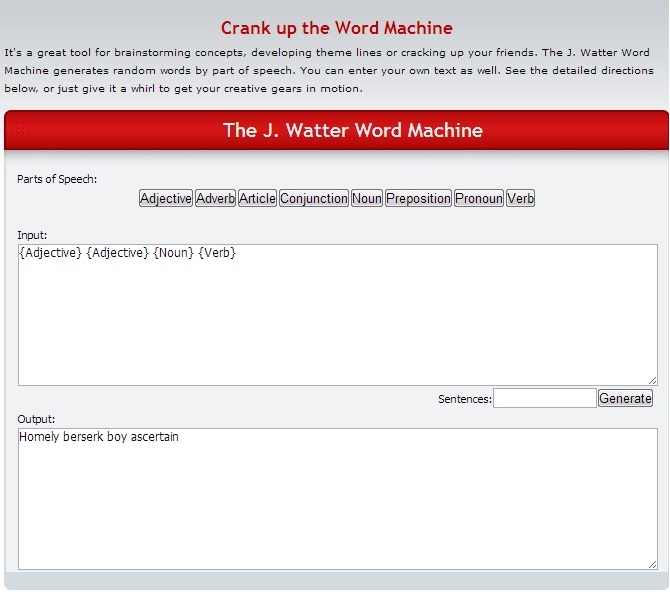The image size is (670, 592).
Task: Click input text '{Adjective} {Adjective} {Noun} {Verb}'
Action: [127, 253]
